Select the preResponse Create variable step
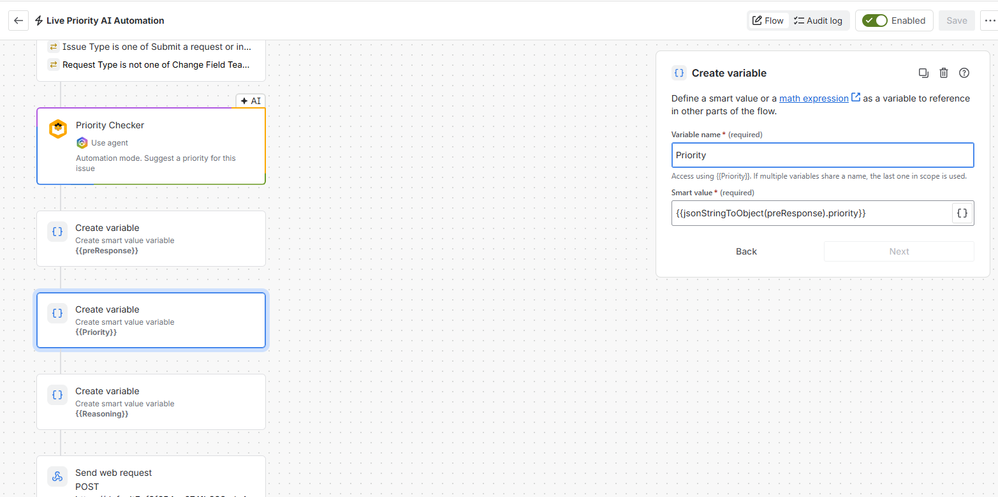This screenshot has width=998, height=497. (151, 239)
